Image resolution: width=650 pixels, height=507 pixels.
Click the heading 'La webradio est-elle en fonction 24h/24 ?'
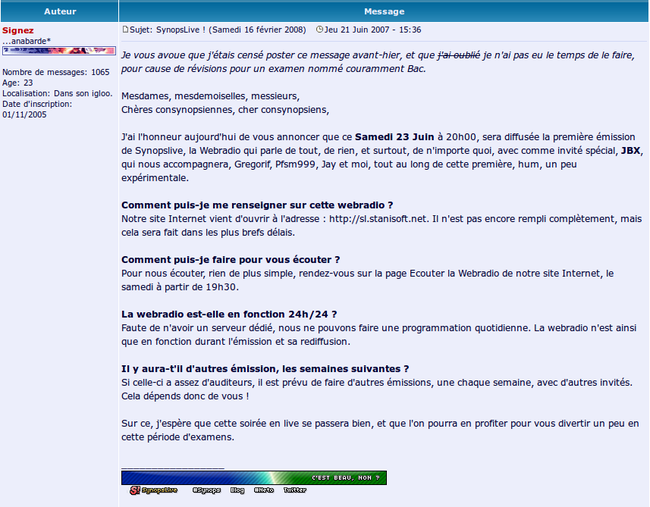coord(228,314)
